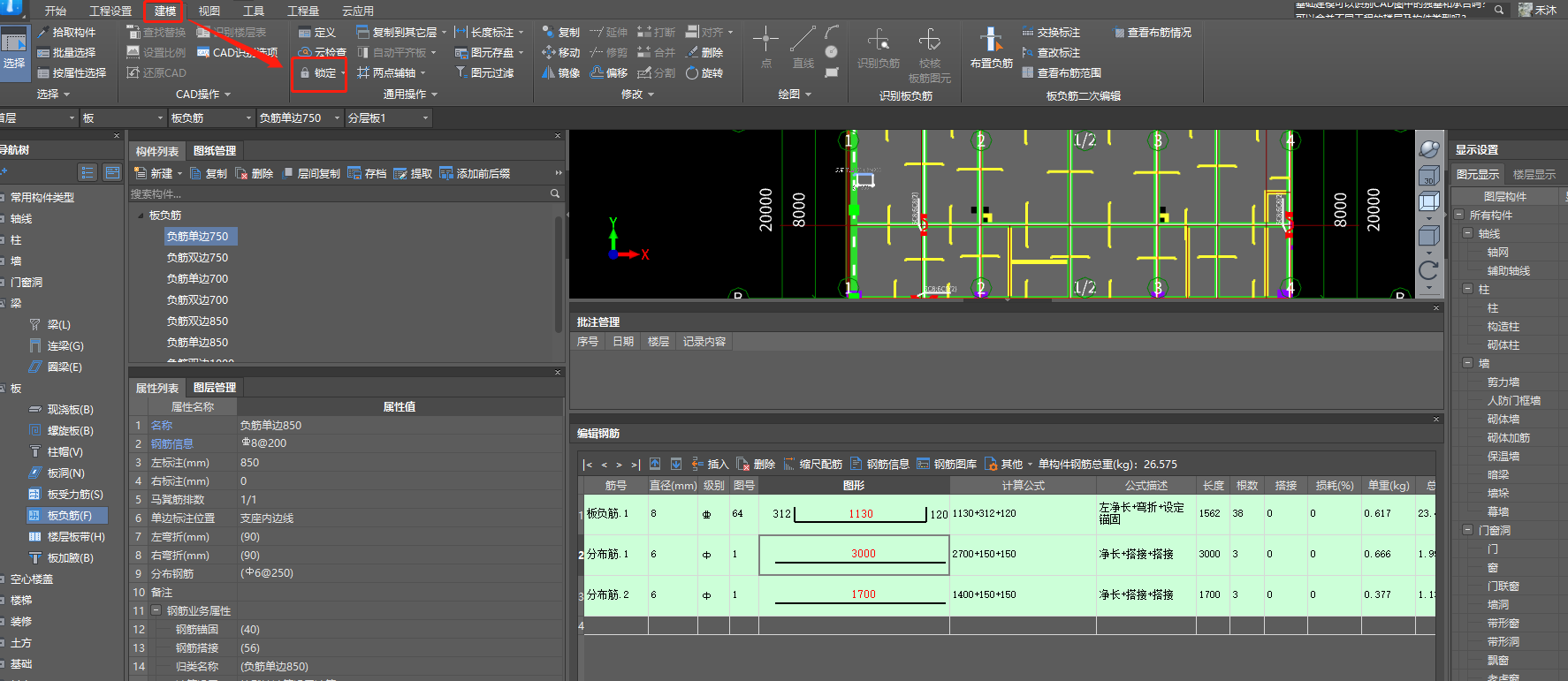Click 板受力筋(S) in navigation tree
The height and width of the screenshot is (681, 1568).
click(74, 495)
